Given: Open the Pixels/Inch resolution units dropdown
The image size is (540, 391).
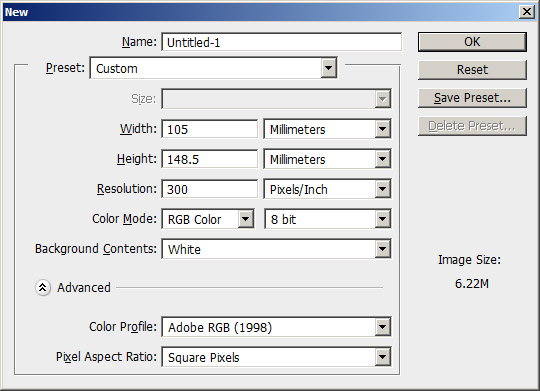Looking at the screenshot, I should 327,189.
